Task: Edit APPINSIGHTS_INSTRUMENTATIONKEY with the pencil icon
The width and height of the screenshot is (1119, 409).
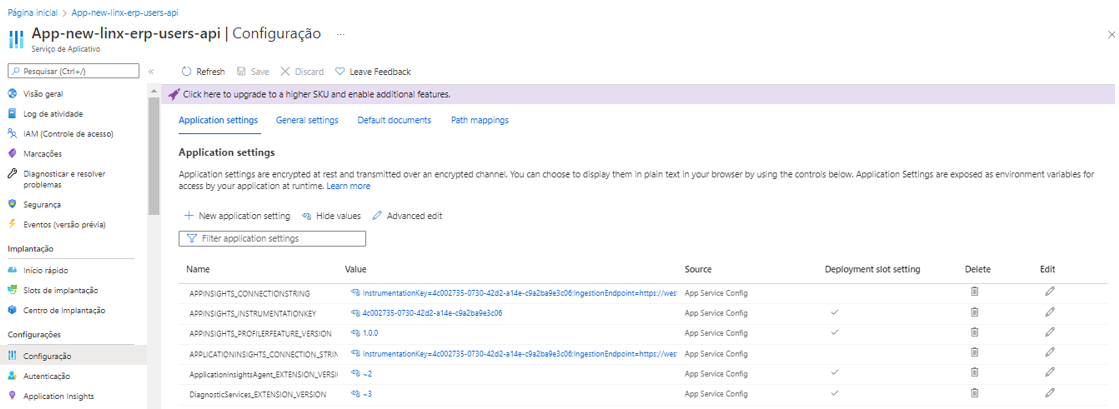Action: [1050, 312]
